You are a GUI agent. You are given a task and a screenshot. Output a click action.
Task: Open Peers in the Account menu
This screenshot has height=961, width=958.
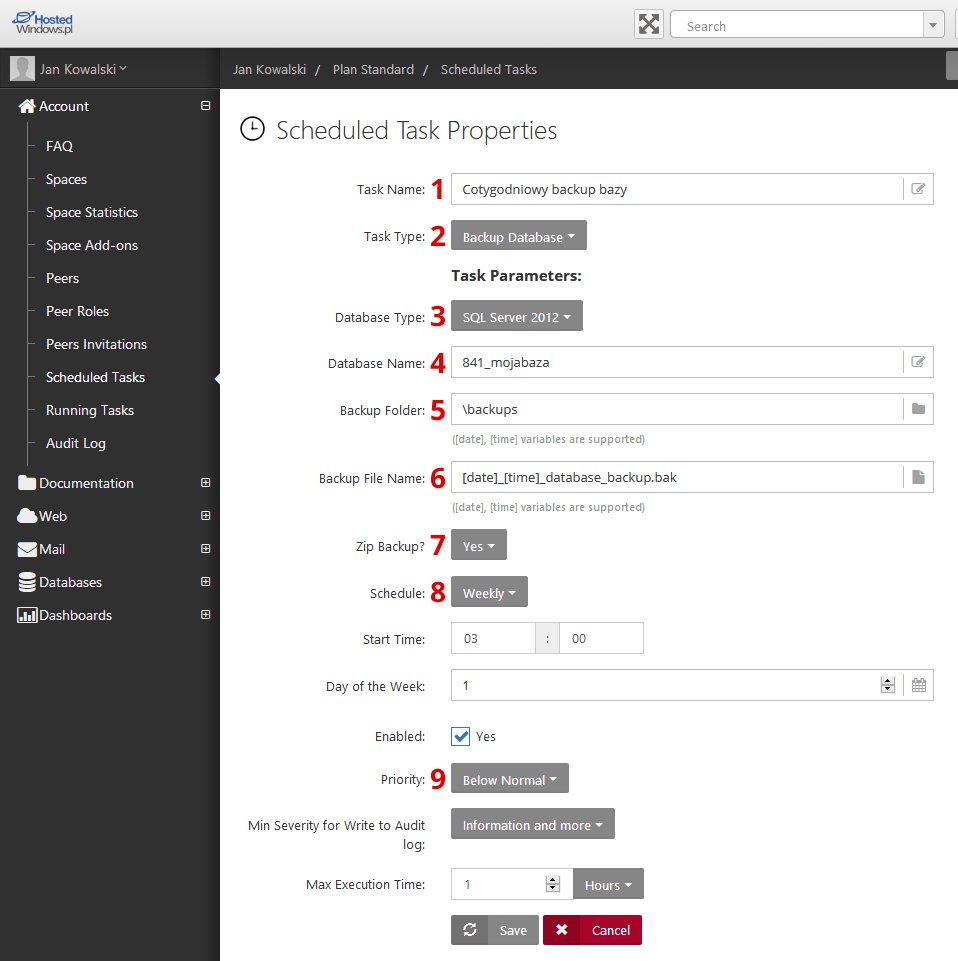pos(63,278)
